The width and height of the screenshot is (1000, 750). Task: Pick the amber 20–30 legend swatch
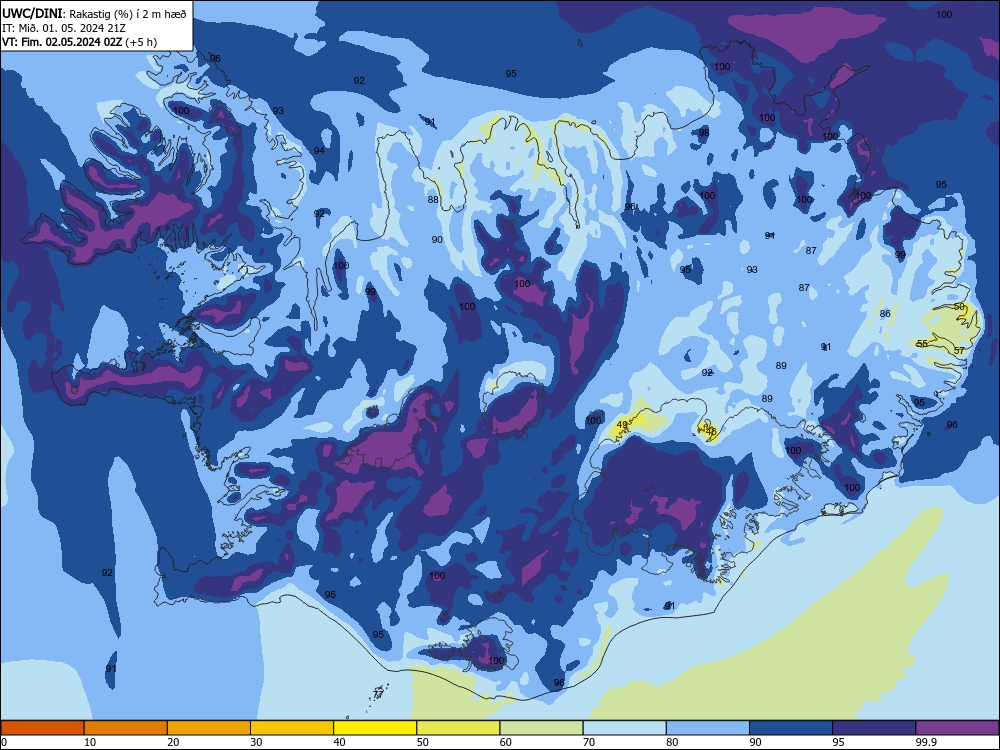click(209, 728)
